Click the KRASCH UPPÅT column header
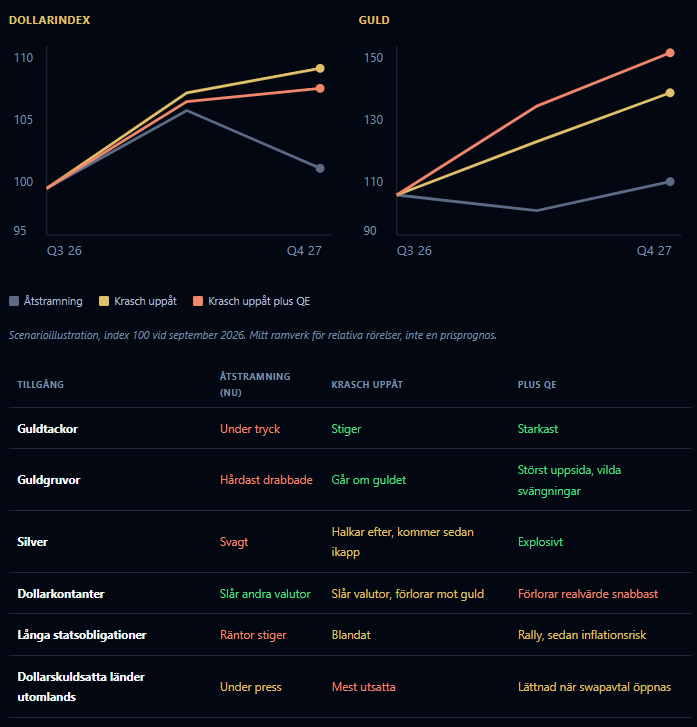Image resolution: width=697 pixels, height=727 pixels. [x=367, y=384]
